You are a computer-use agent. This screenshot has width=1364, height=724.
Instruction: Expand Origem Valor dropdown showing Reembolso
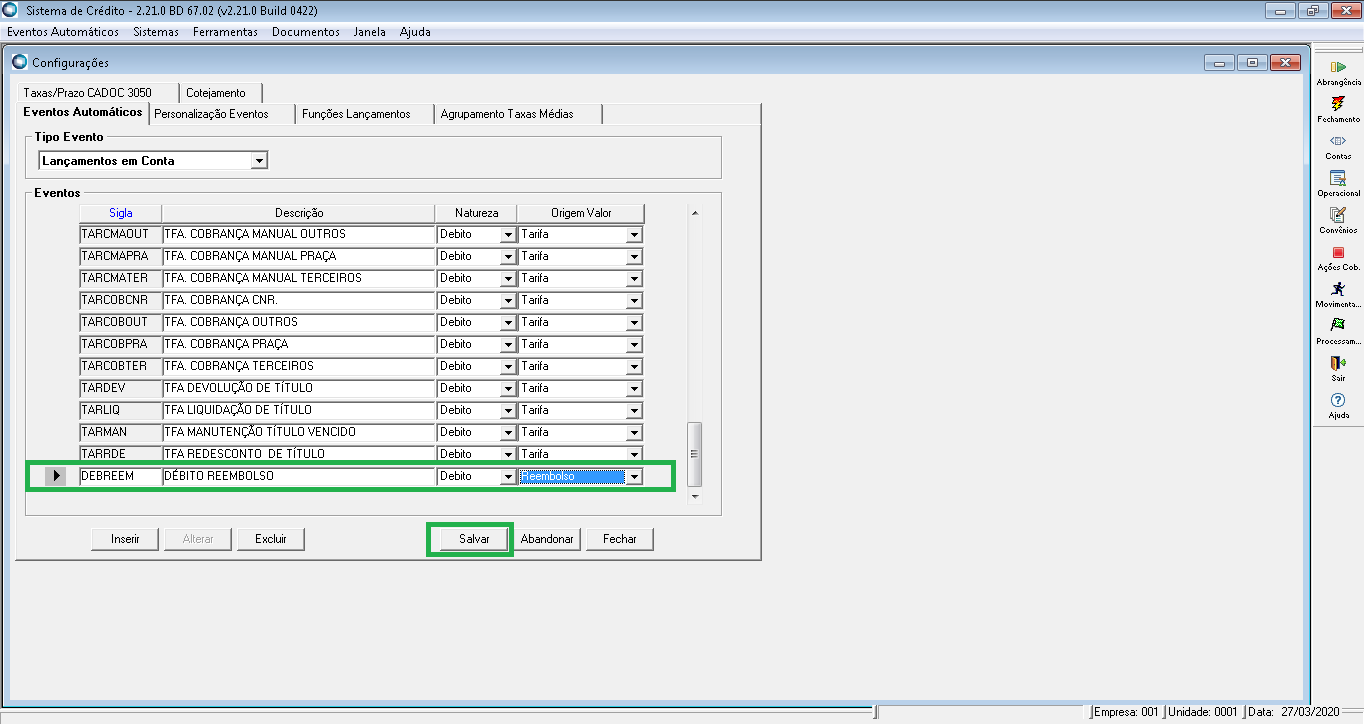click(x=633, y=477)
